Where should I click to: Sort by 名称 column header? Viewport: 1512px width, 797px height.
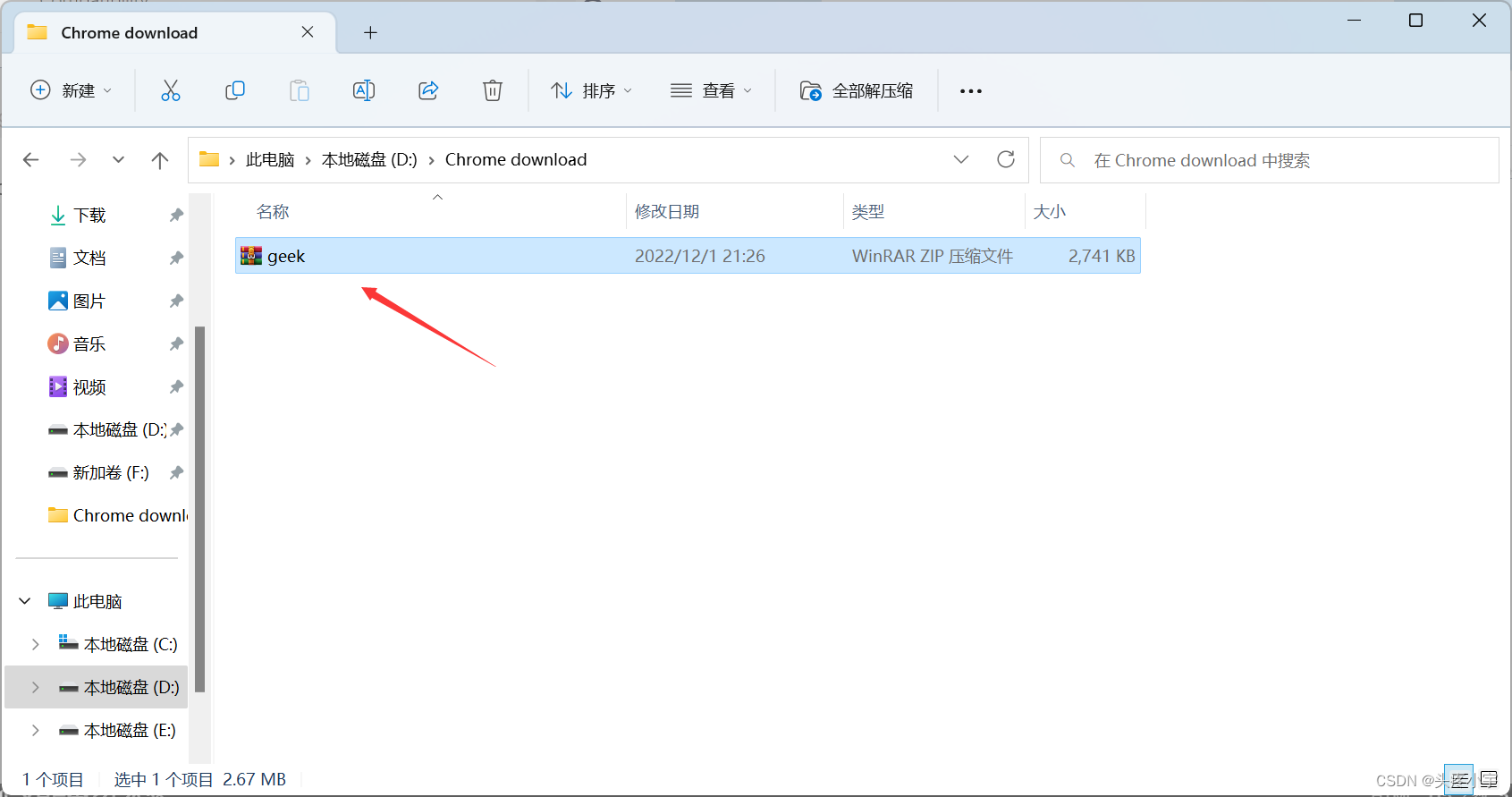point(273,212)
